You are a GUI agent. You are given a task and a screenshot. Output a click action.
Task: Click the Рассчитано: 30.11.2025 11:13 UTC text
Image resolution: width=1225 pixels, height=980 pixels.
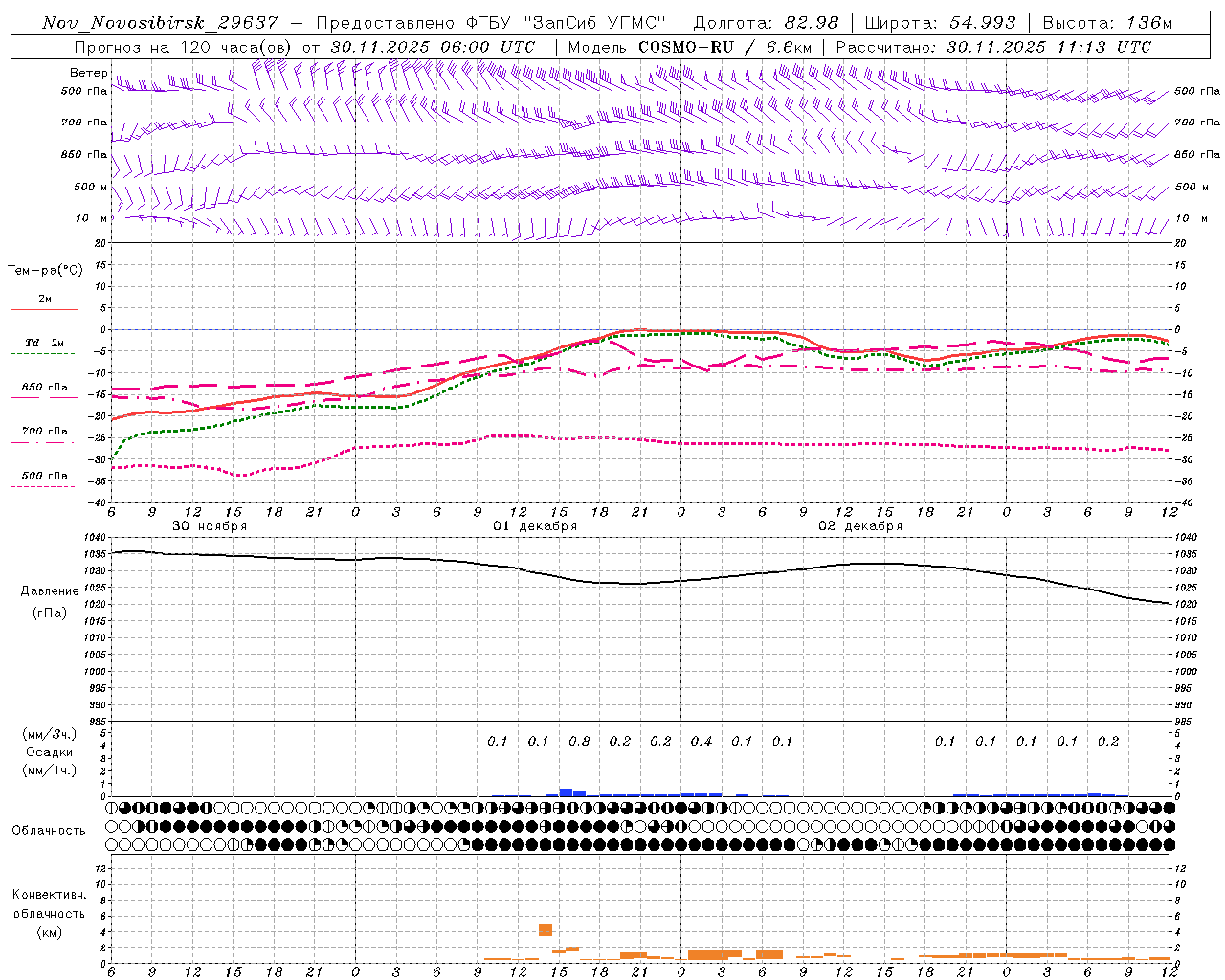tap(993, 47)
